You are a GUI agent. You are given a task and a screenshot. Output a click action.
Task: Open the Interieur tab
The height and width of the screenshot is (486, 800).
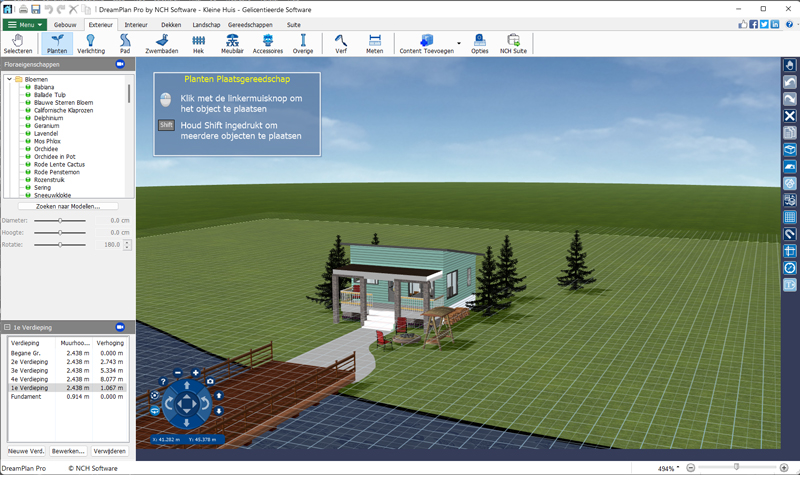tap(138, 24)
